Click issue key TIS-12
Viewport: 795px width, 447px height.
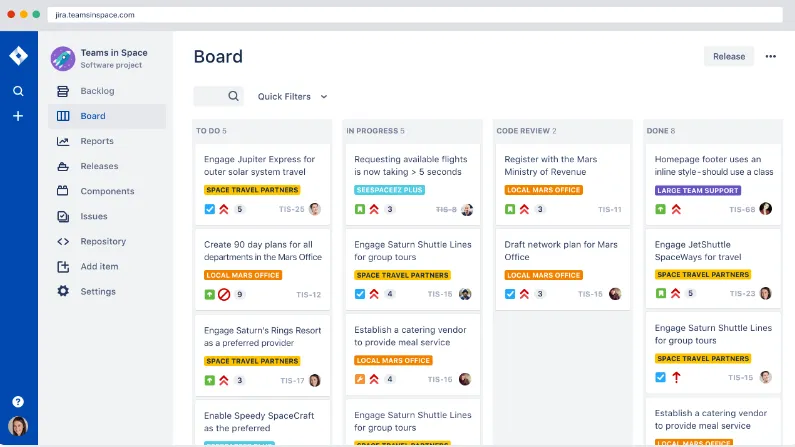point(309,294)
